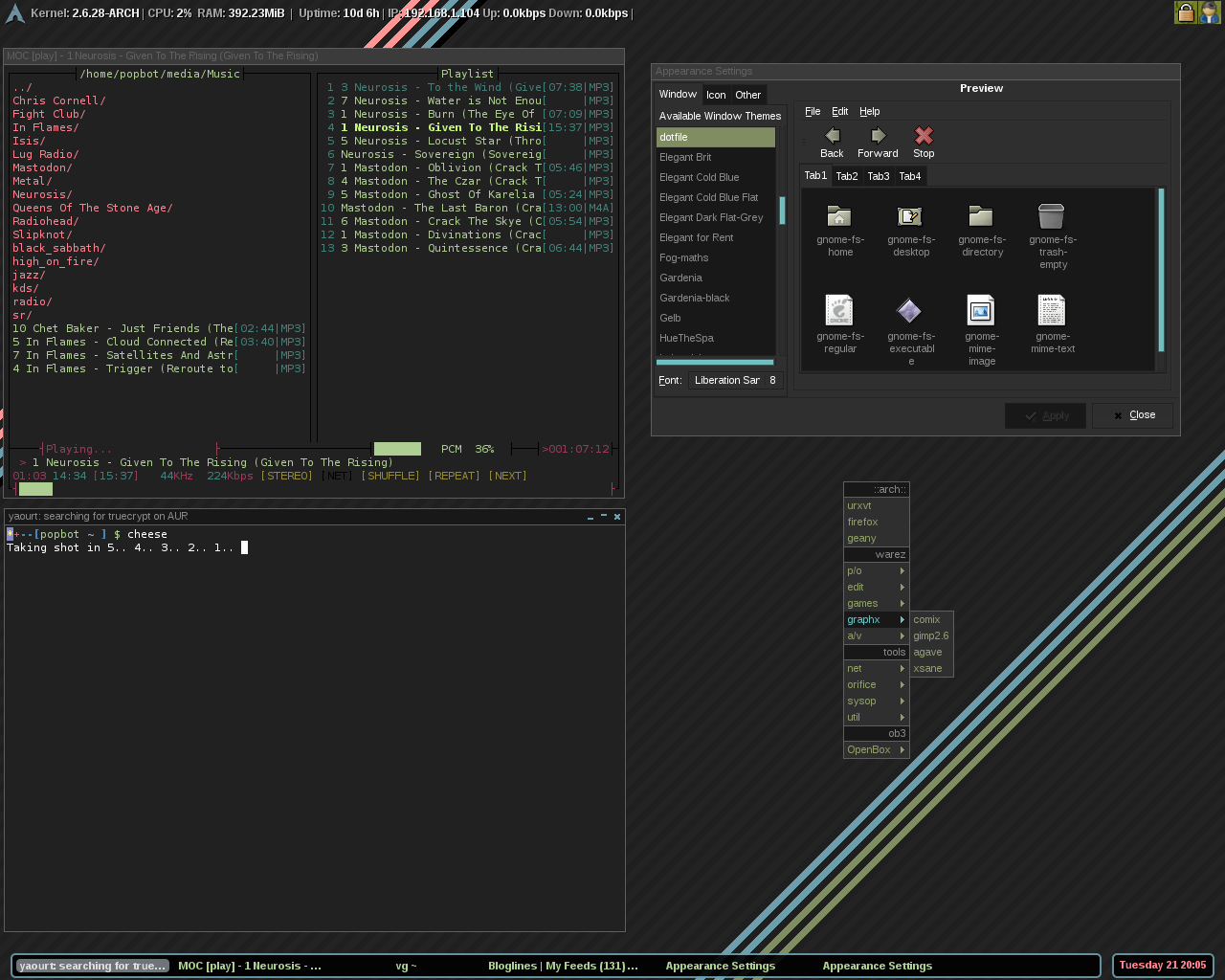1225x980 pixels.
Task: Click the MOC song progress bar
Action: 313,489
